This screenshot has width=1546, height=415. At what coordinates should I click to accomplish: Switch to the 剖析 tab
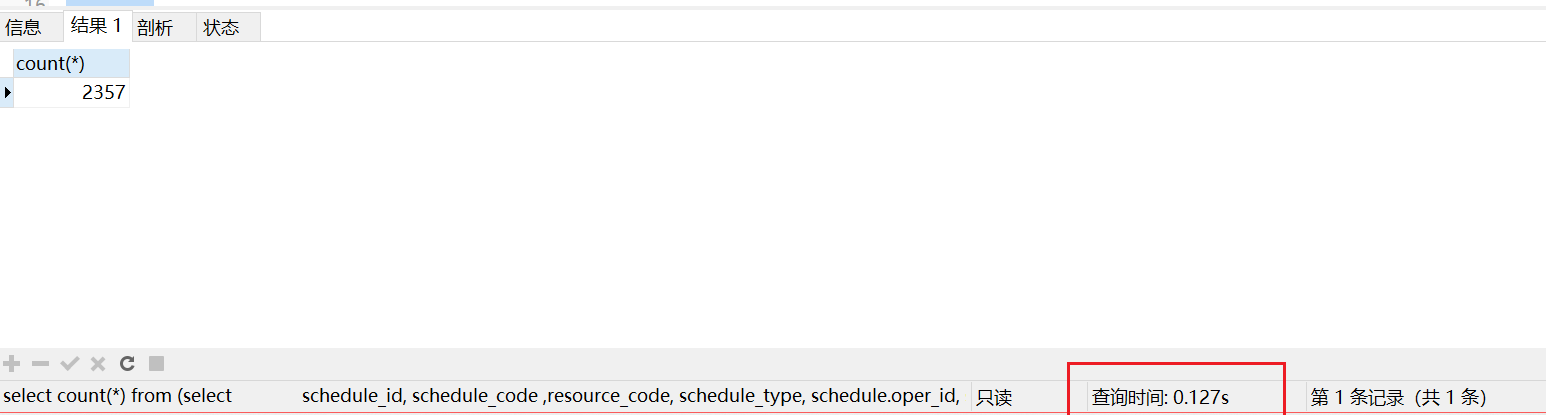coord(155,28)
